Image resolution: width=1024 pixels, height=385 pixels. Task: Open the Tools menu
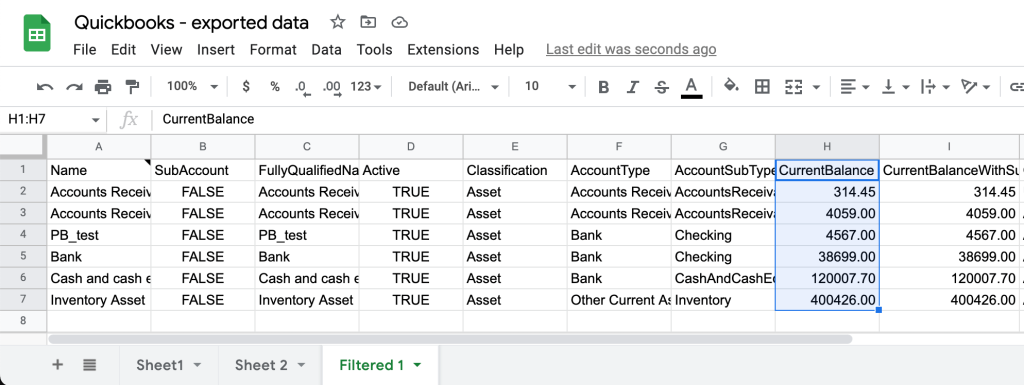click(x=374, y=50)
